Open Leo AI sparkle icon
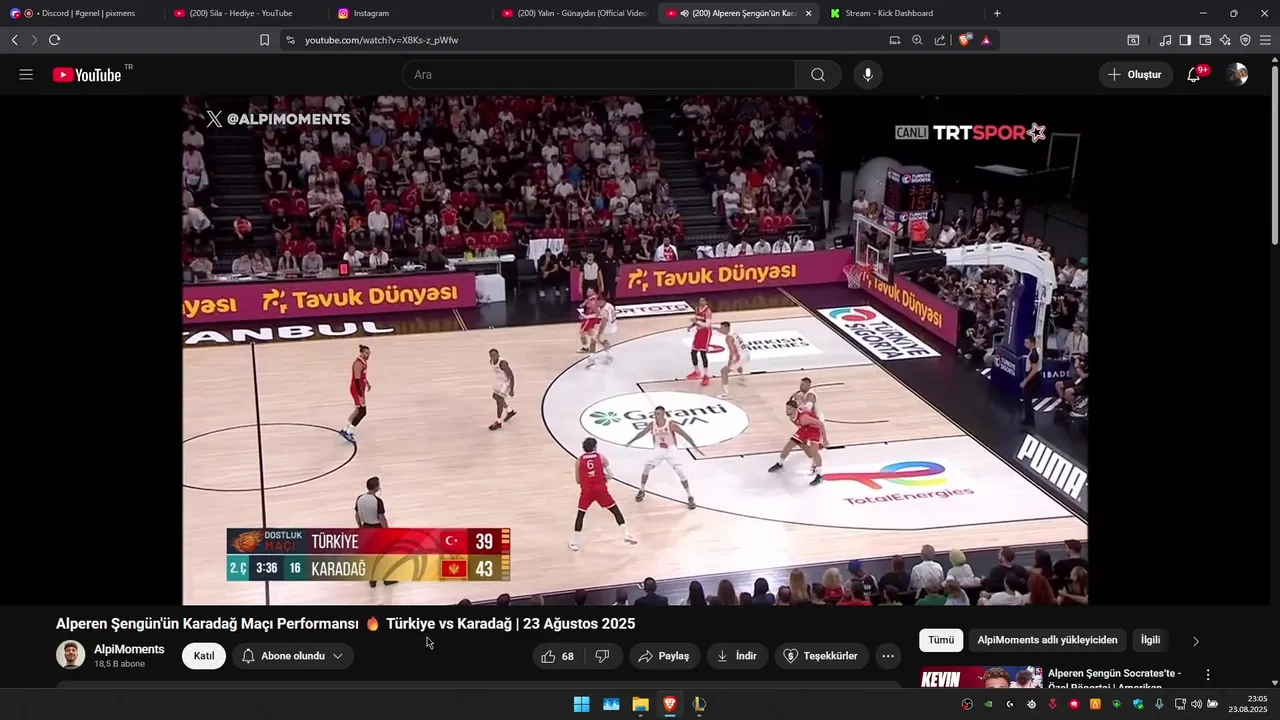The height and width of the screenshot is (720, 1280). point(1225,40)
